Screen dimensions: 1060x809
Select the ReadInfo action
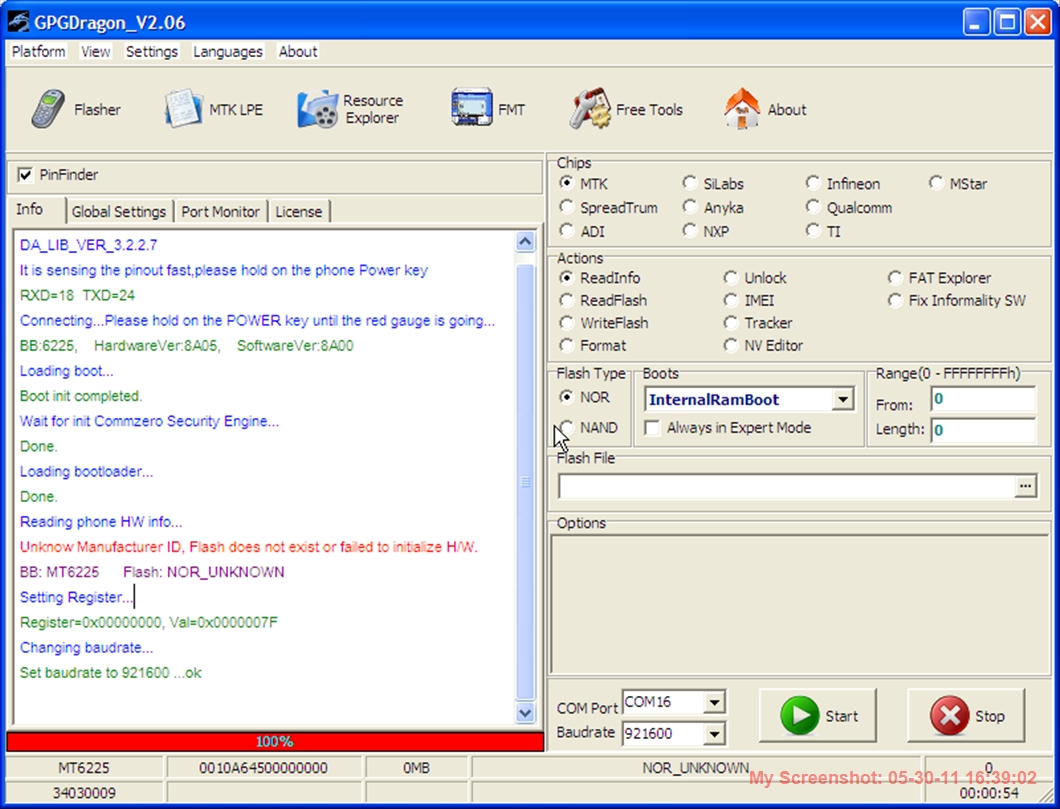coord(567,278)
